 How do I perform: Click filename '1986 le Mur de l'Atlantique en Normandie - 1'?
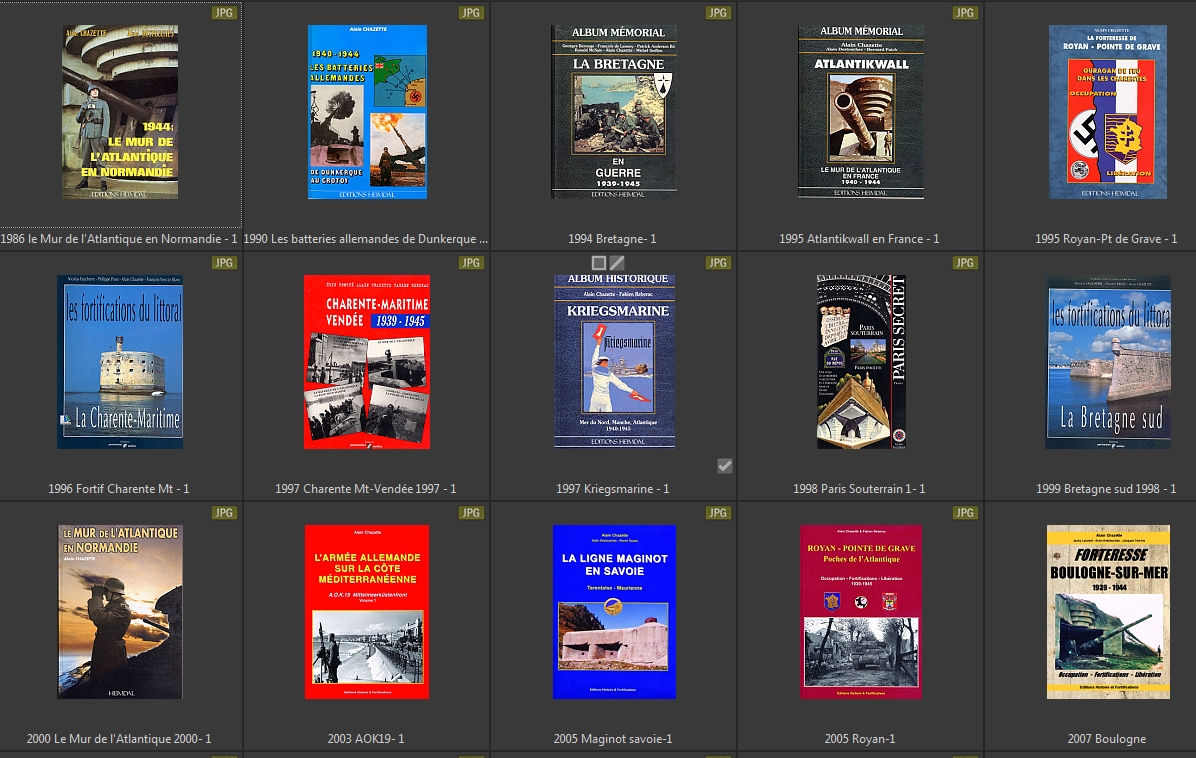[119, 239]
